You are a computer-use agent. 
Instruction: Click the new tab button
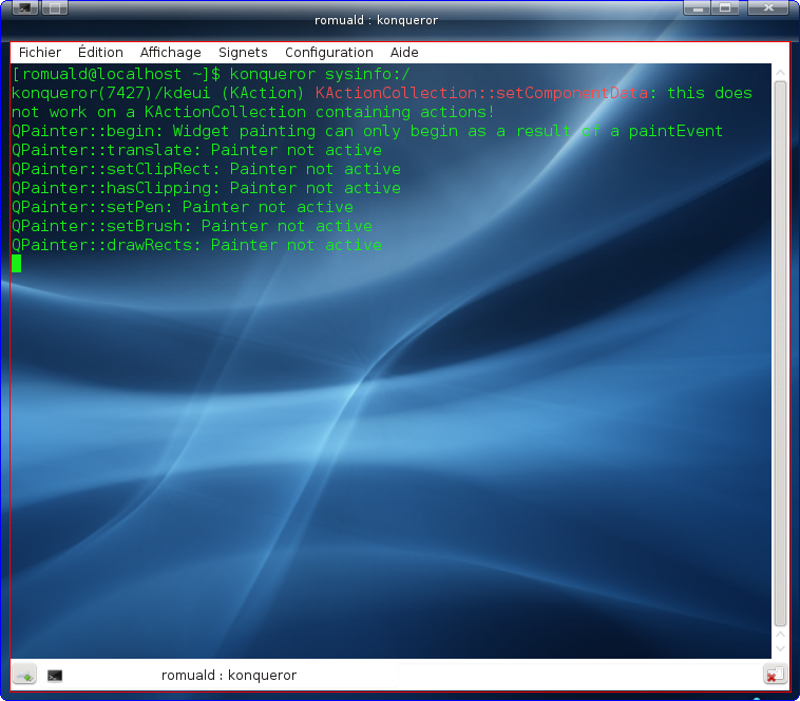tap(24, 675)
